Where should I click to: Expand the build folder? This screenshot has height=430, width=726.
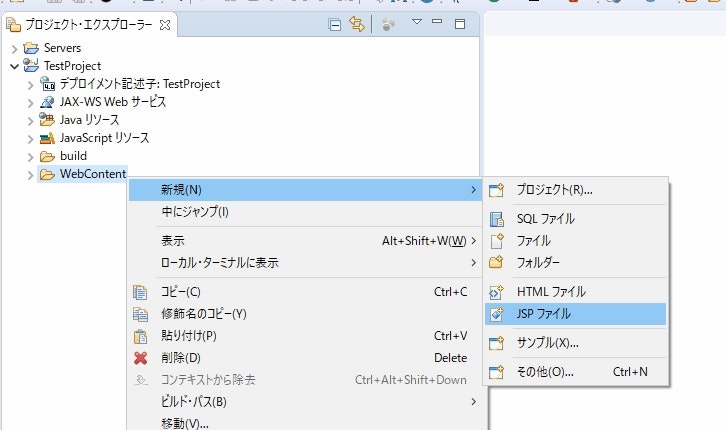click(31, 157)
